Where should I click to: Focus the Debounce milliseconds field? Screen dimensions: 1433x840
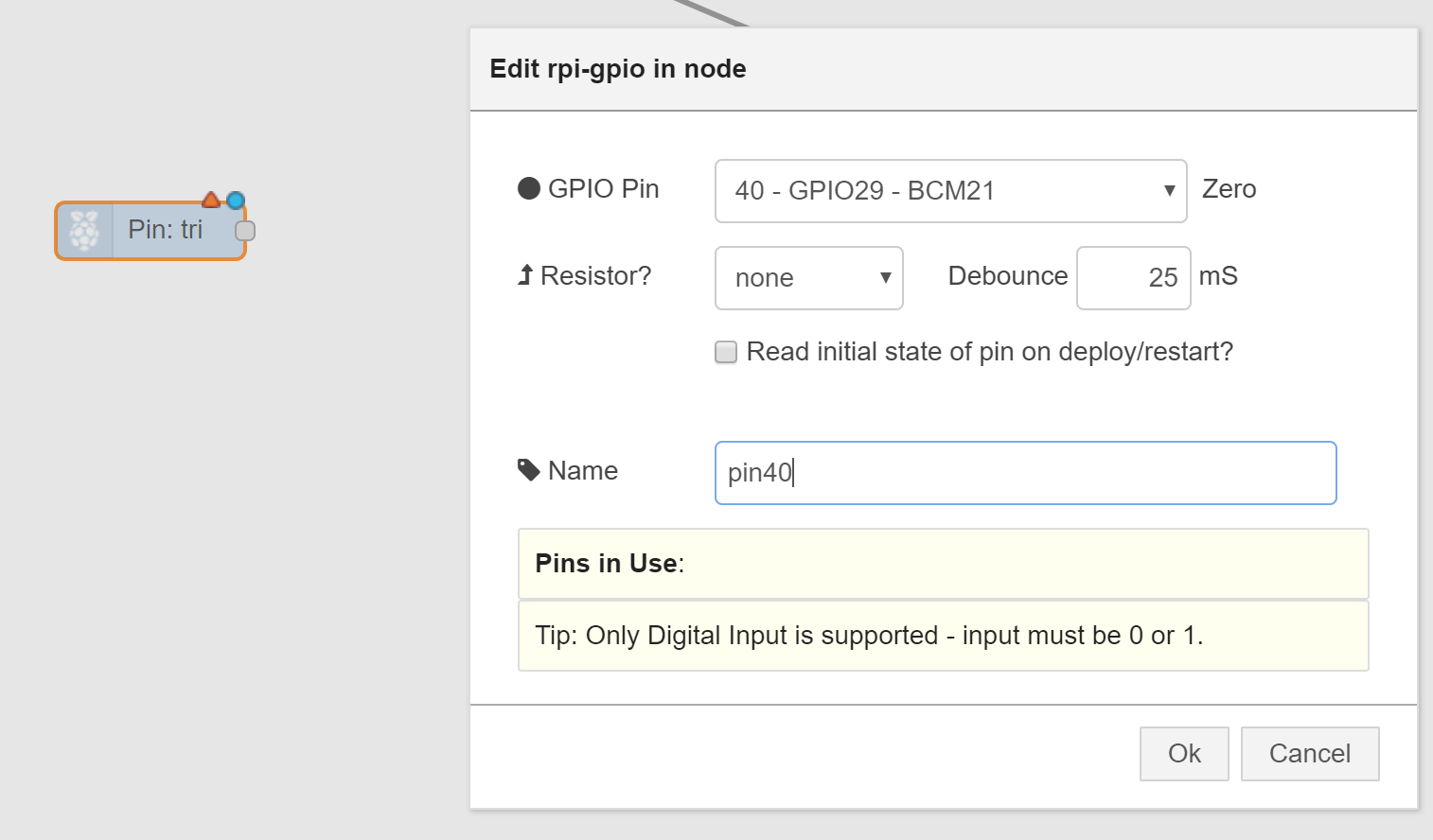point(1133,278)
